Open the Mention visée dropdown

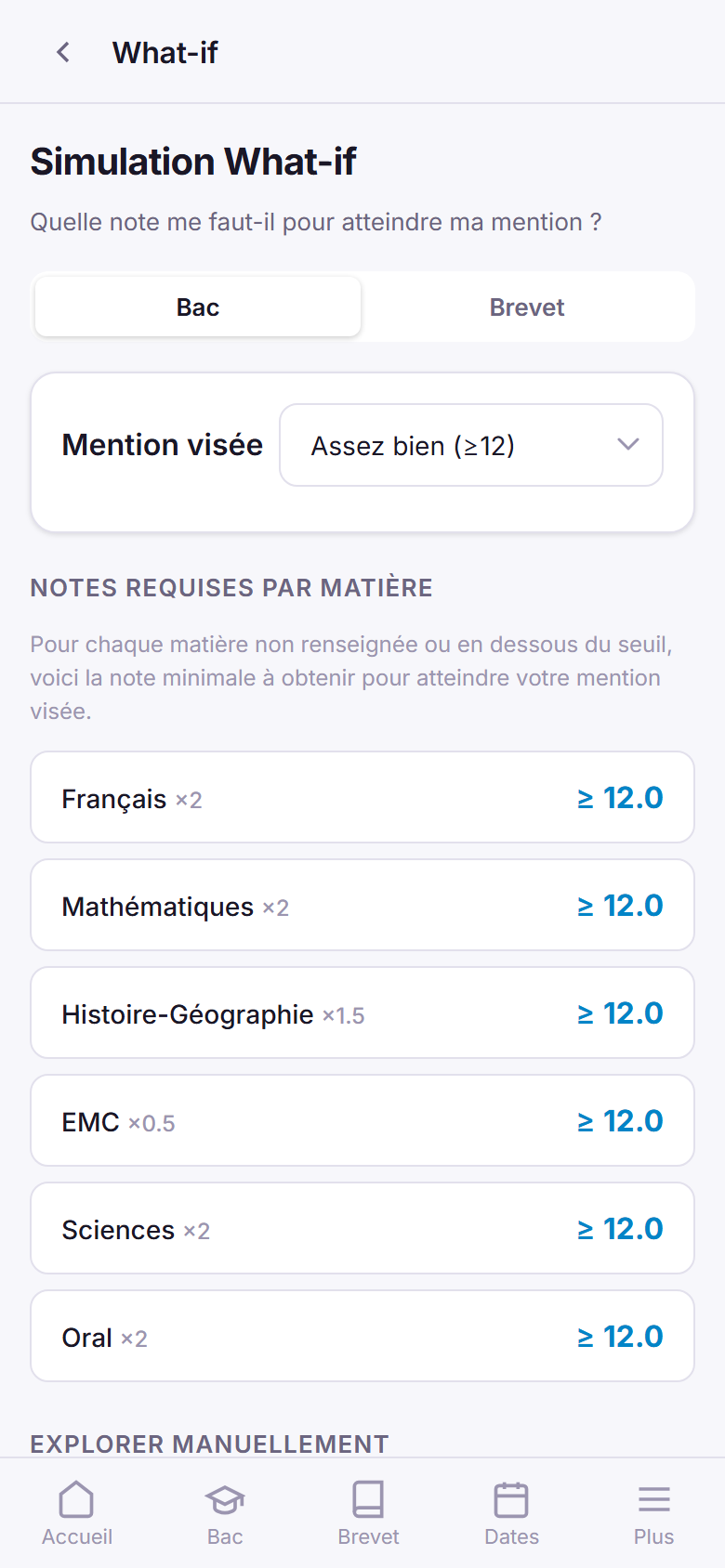pyautogui.click(x=470, y=445)
